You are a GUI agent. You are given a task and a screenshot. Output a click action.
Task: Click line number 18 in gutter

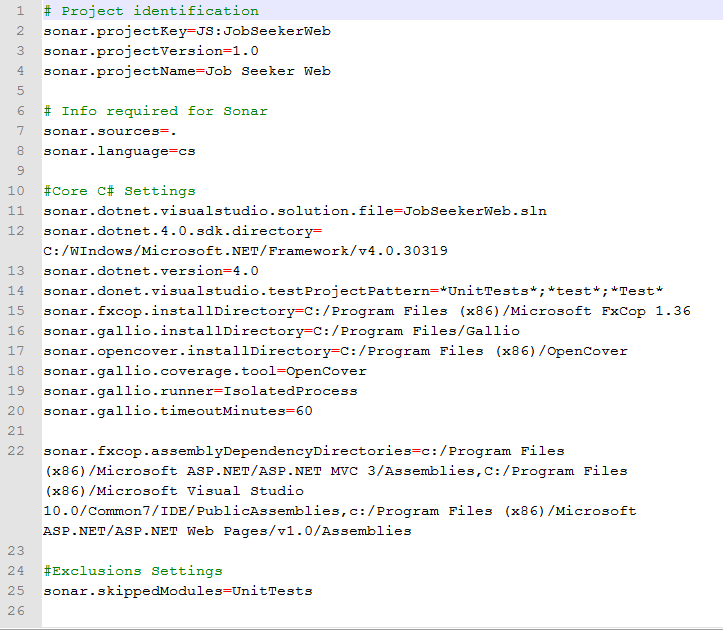click(x=16, y=371)
